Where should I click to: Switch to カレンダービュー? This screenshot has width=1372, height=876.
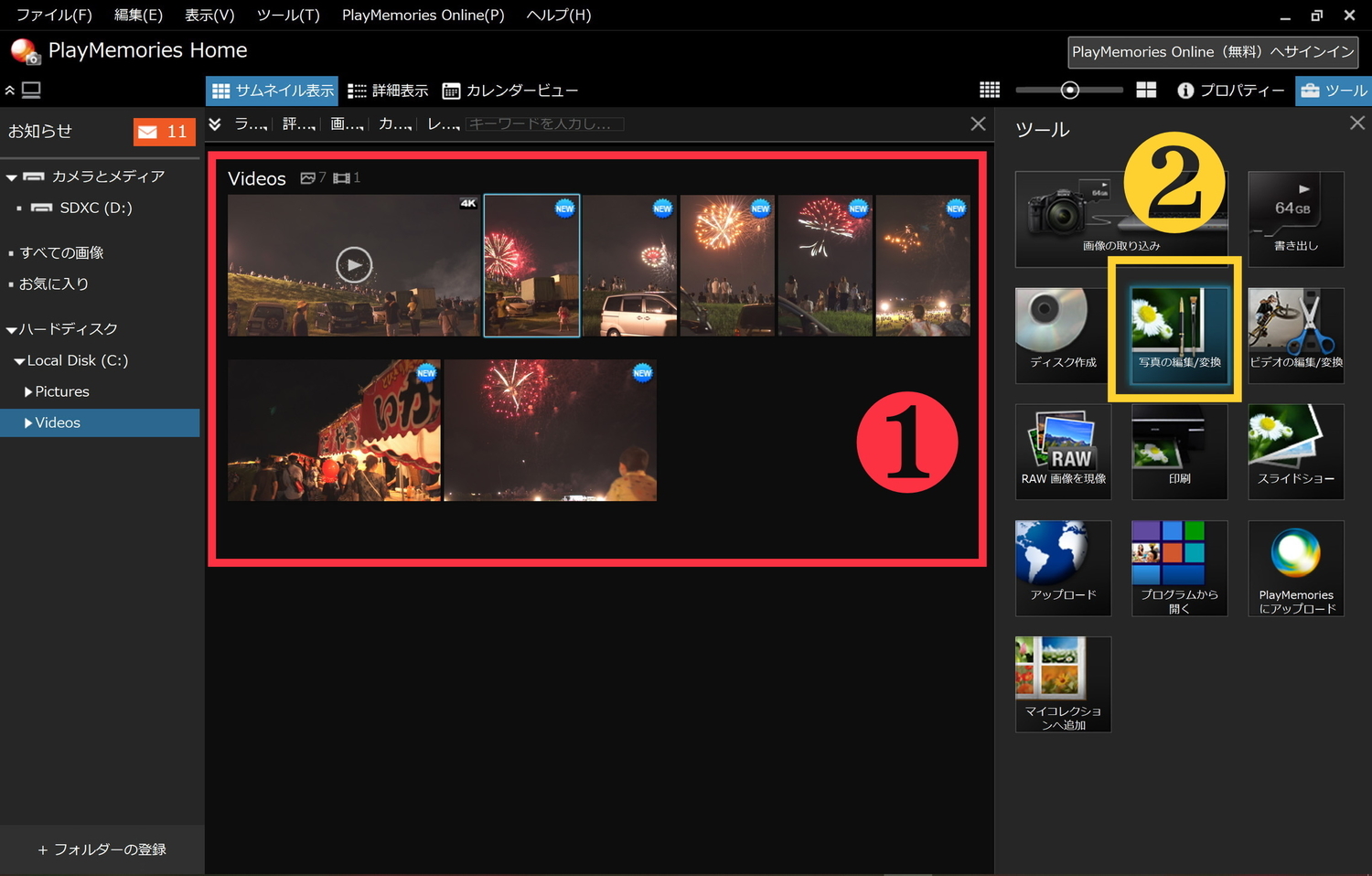(x=510, y=91)
